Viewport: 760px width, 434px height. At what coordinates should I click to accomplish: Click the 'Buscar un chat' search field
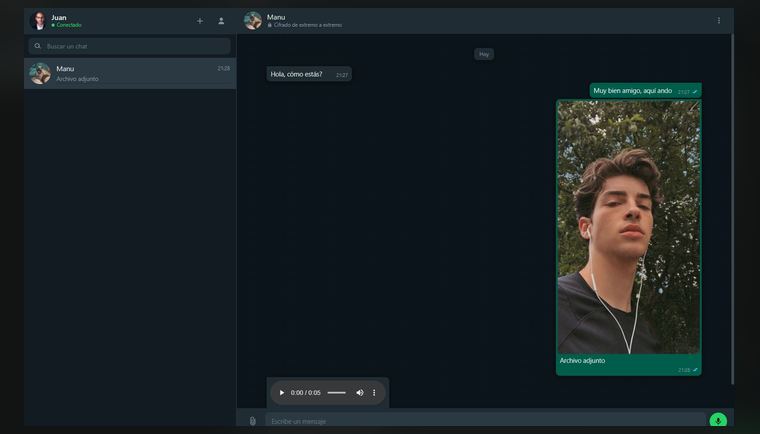click(129, 46)
